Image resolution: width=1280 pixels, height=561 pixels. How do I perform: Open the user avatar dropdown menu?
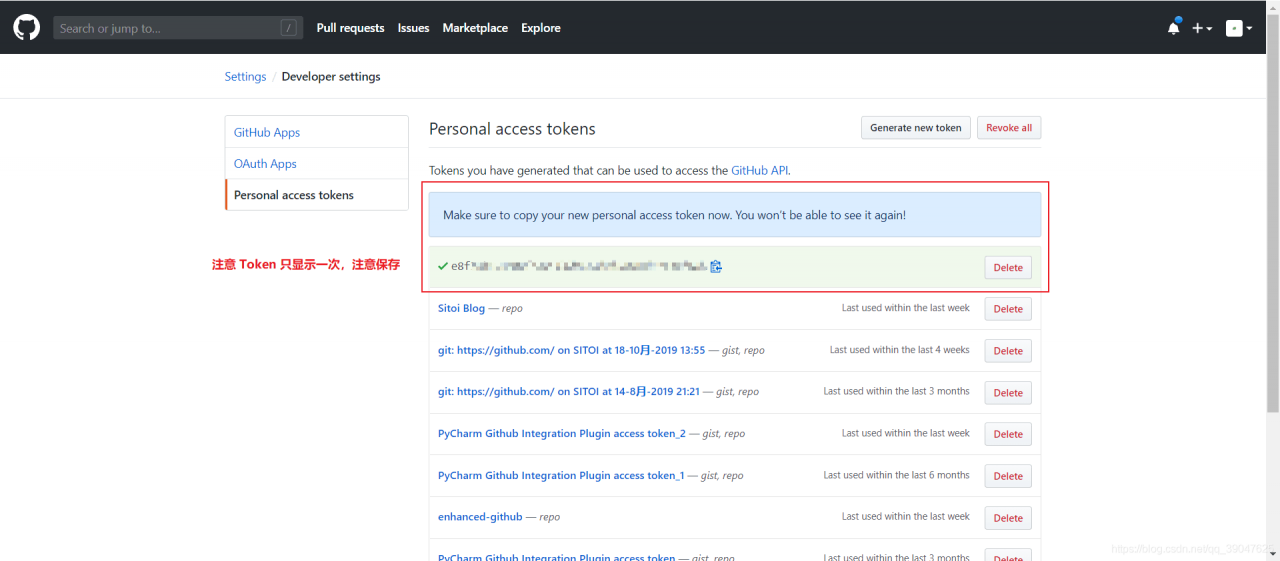point(1238,28)
